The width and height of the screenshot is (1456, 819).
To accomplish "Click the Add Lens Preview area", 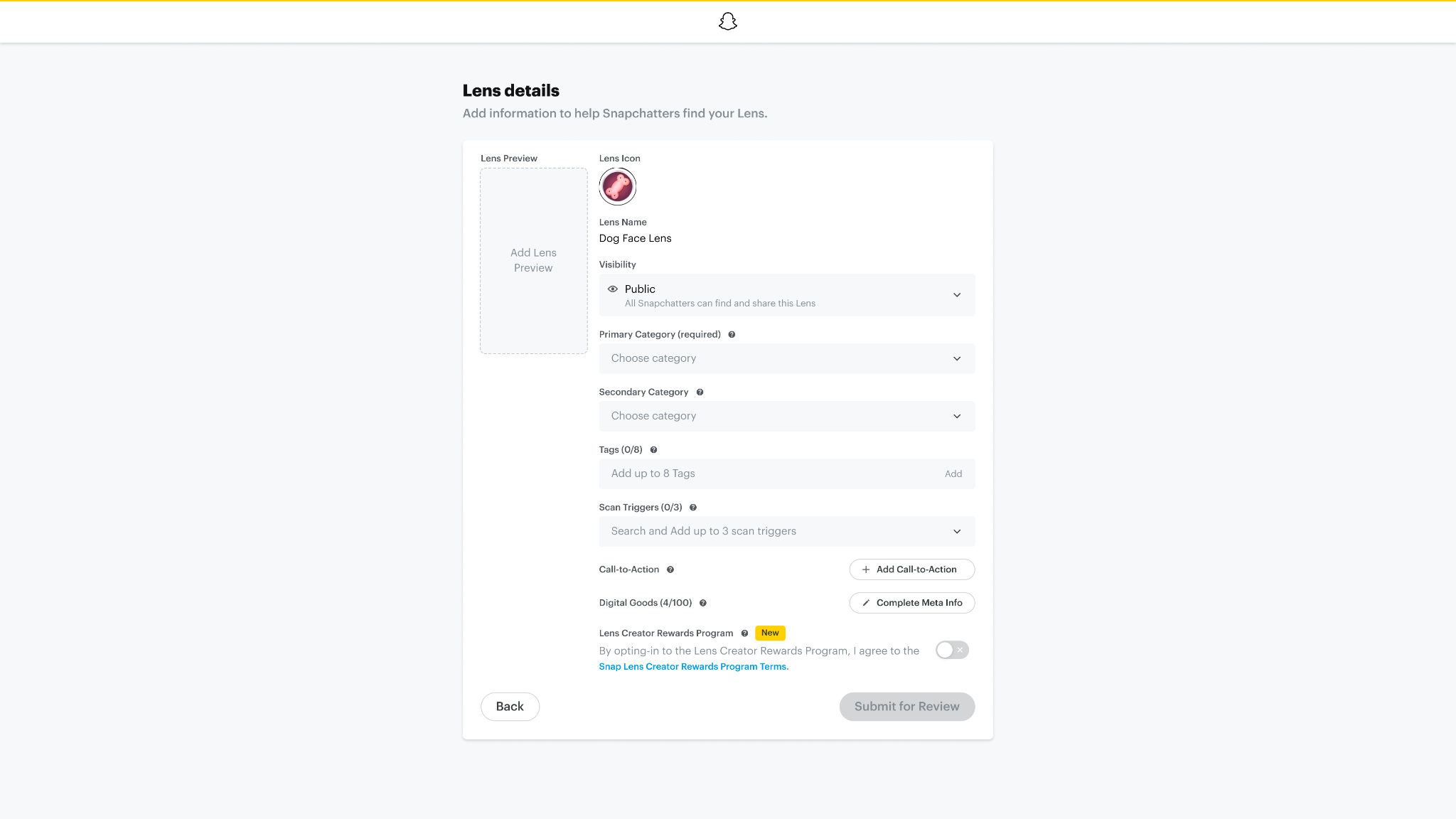I will [x=533, y=261].
